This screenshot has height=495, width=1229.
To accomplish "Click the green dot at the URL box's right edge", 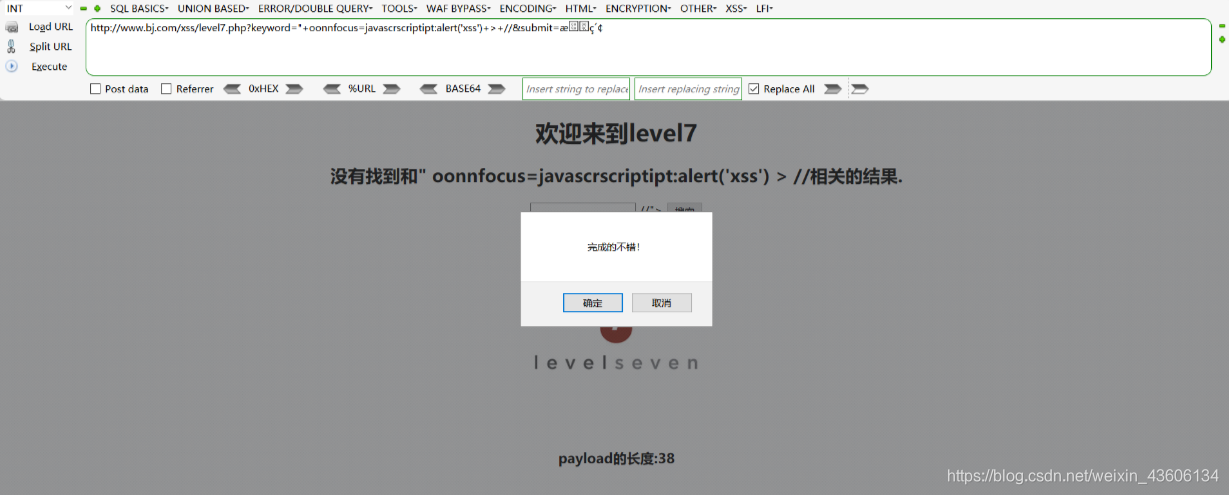I will (1221, 39).
